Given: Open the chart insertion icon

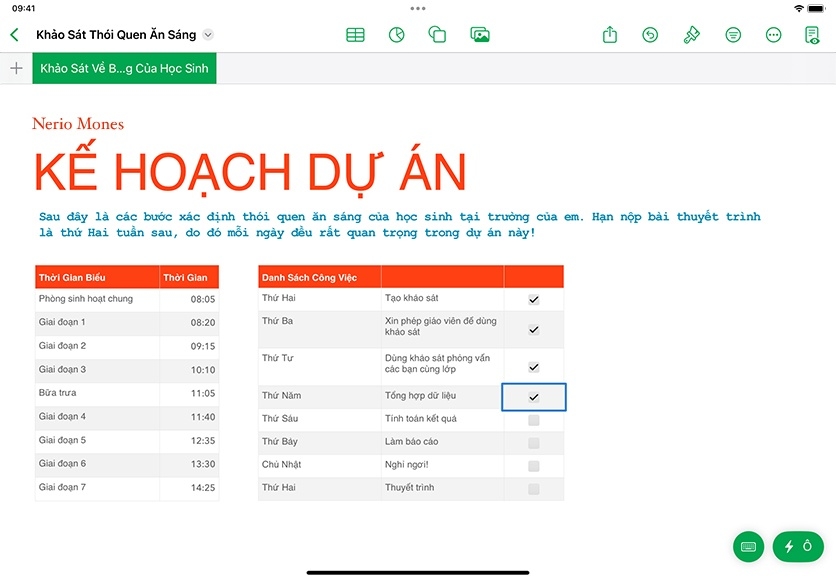Looking at the screenshot, I should (397, 35).
